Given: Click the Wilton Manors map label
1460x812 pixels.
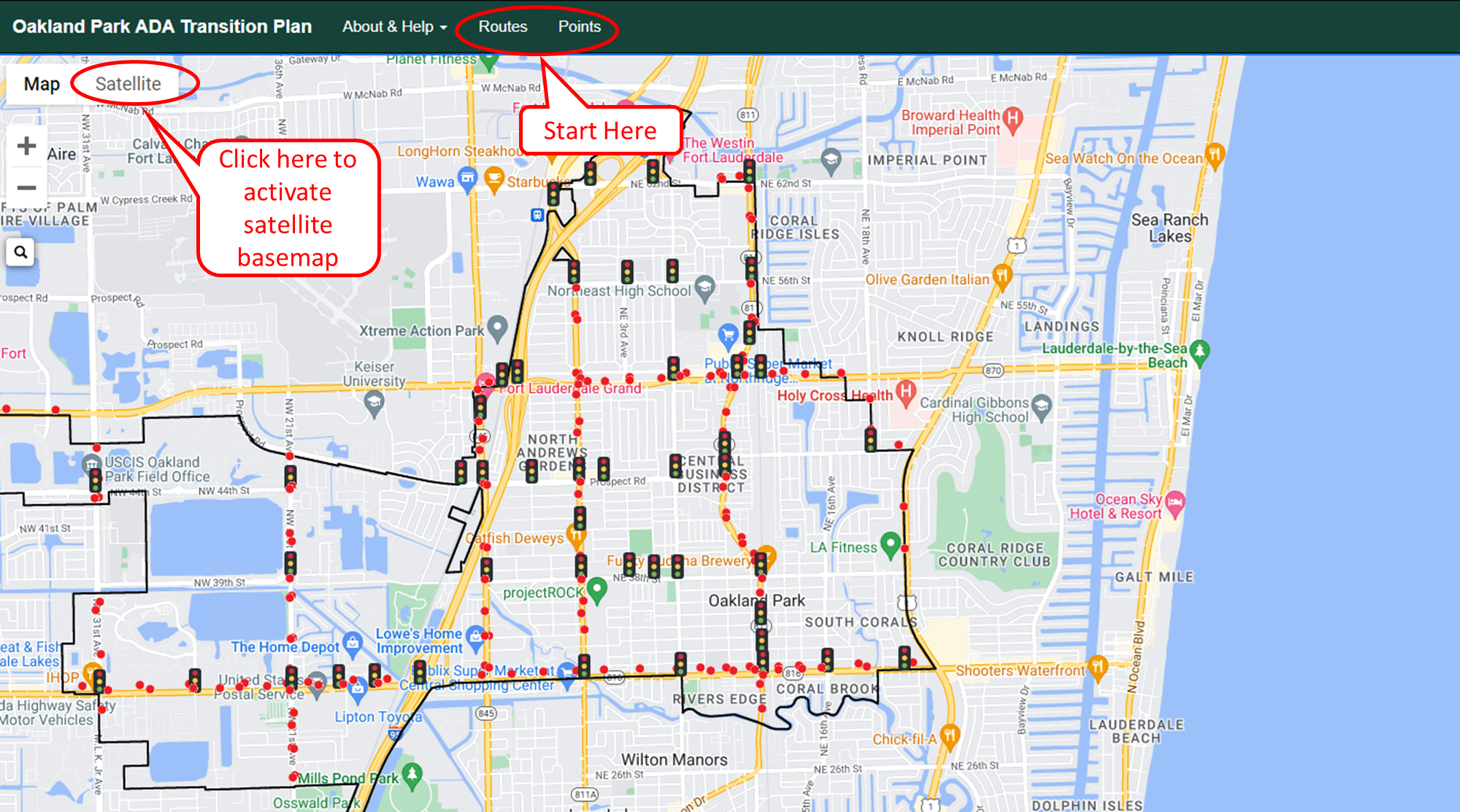Looking at the screenshot, I should click(x=674, y=760).
